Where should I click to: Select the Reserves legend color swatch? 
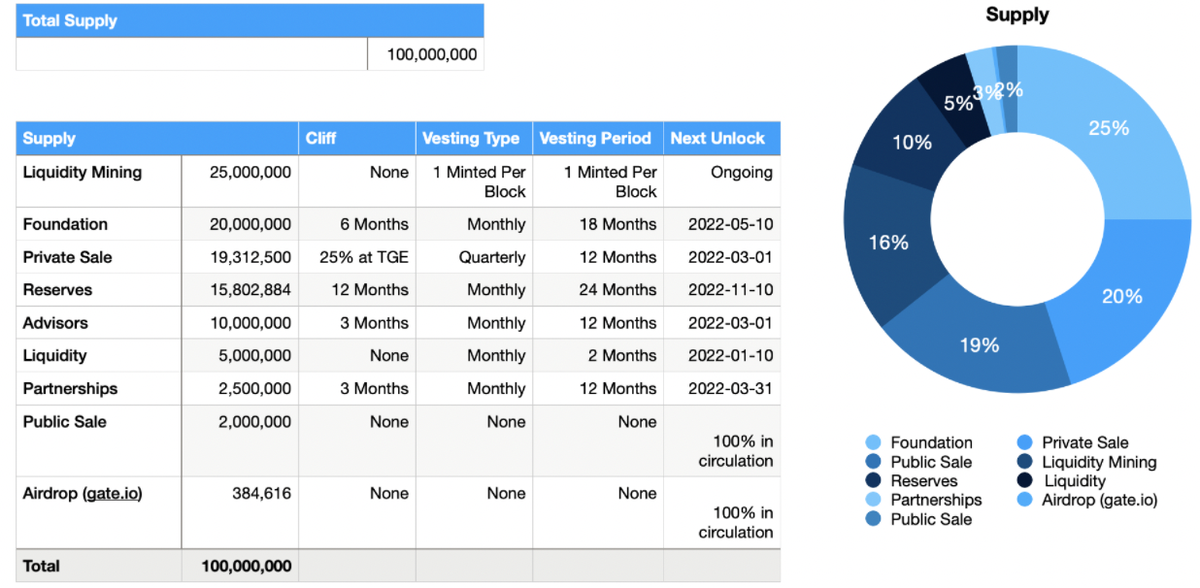[x=873, y=481]
